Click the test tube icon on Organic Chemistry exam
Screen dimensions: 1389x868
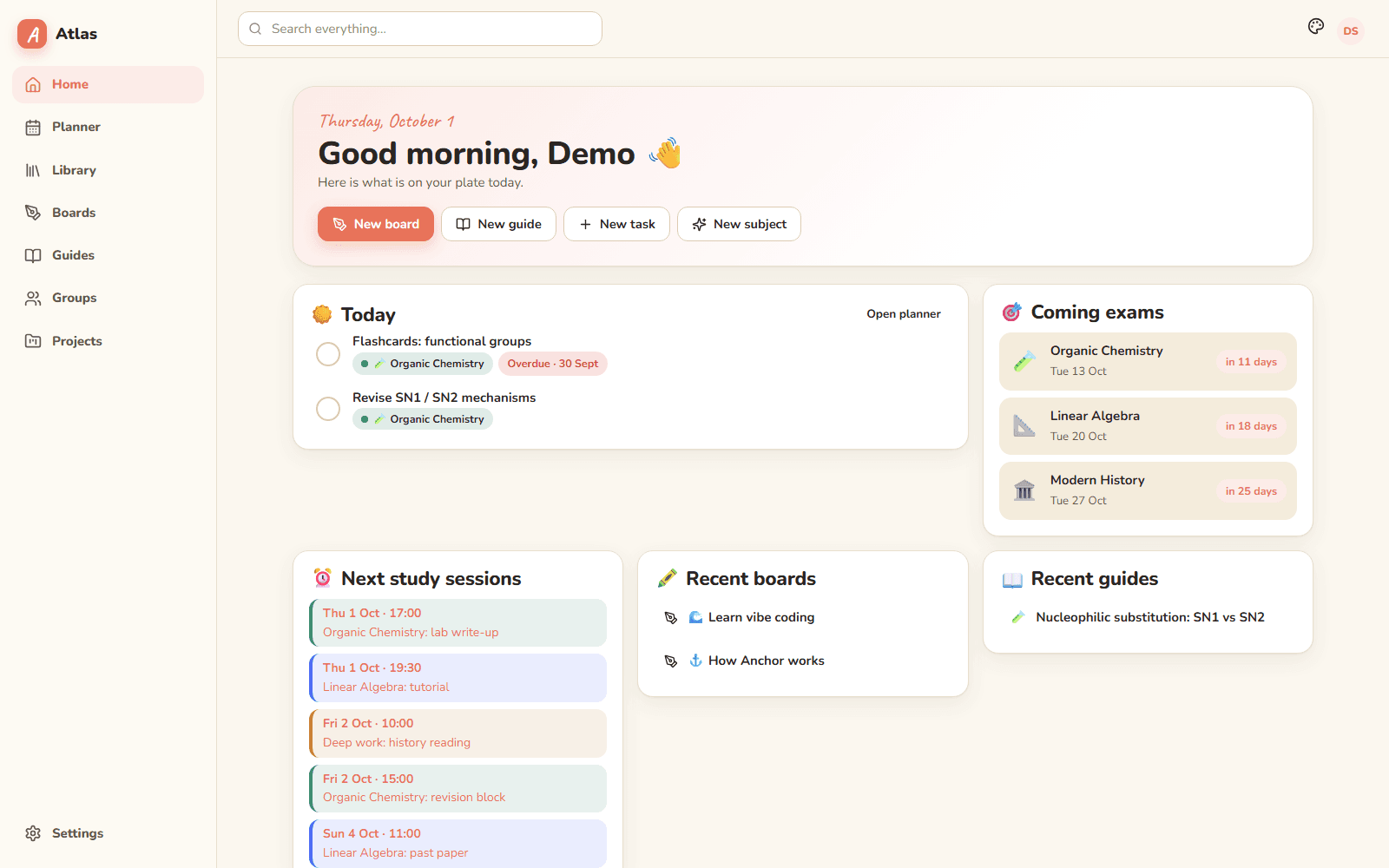pyautogui.click(x=1024, y=361)
